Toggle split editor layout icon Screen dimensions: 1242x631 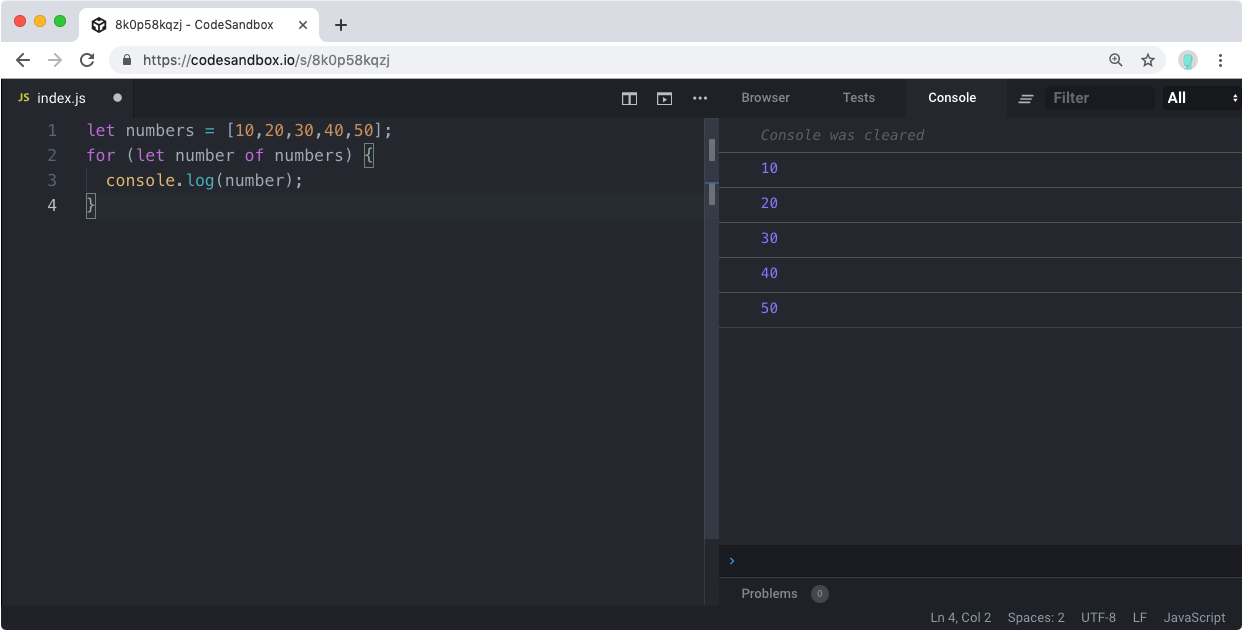[629, 98]
